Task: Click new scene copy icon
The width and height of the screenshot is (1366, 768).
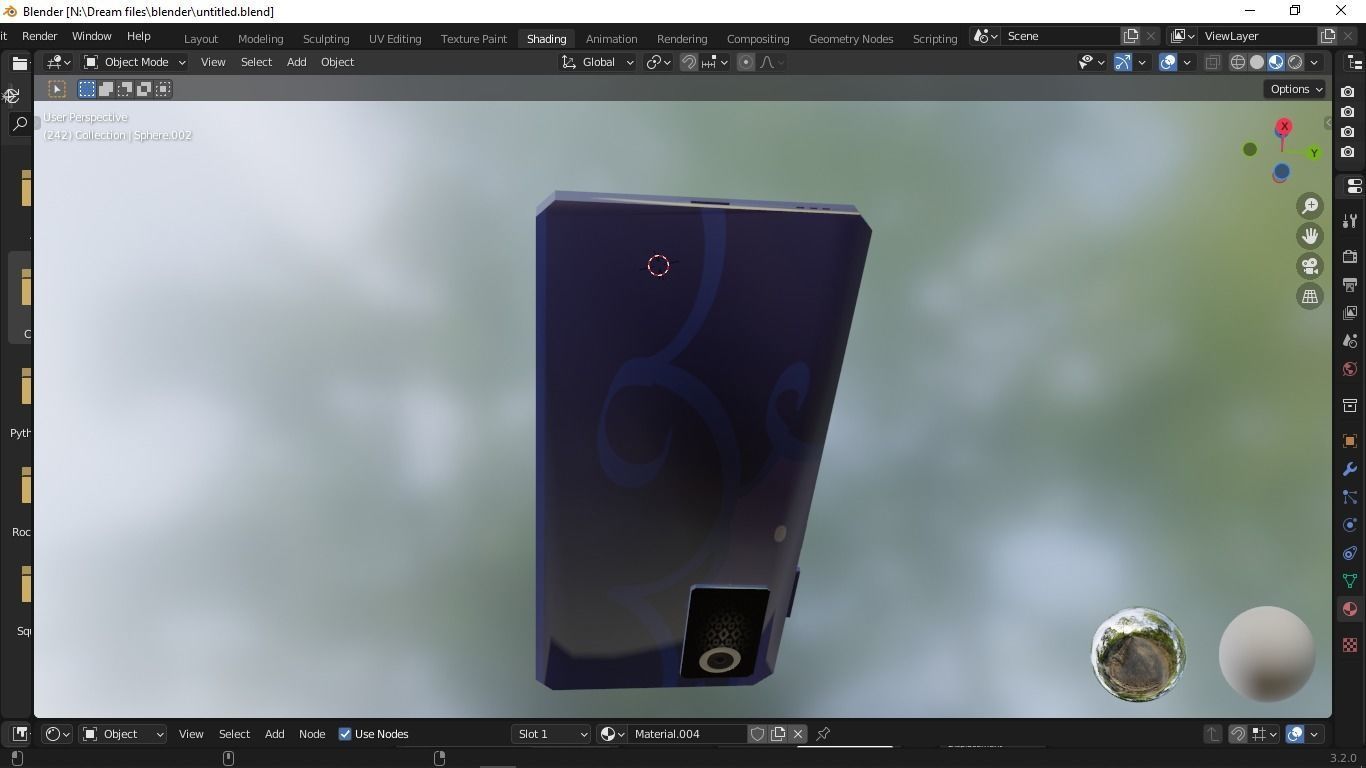Action: tap(1131, 36)
